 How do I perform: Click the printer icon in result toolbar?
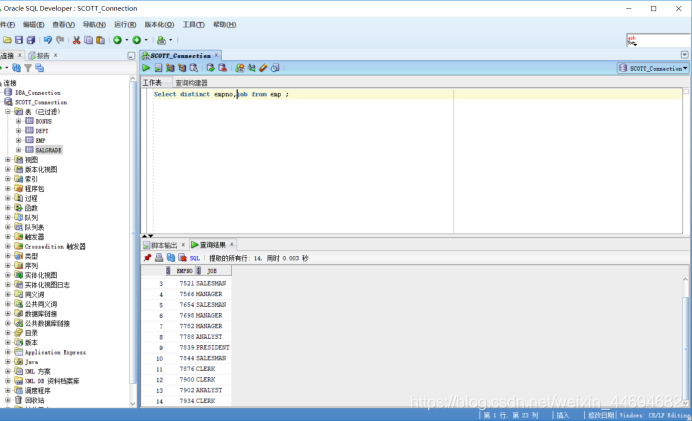159,258
